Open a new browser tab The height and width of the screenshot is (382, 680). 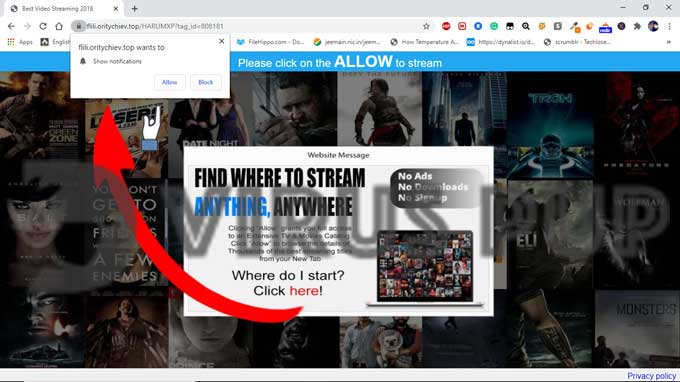[x=134, y=8]
